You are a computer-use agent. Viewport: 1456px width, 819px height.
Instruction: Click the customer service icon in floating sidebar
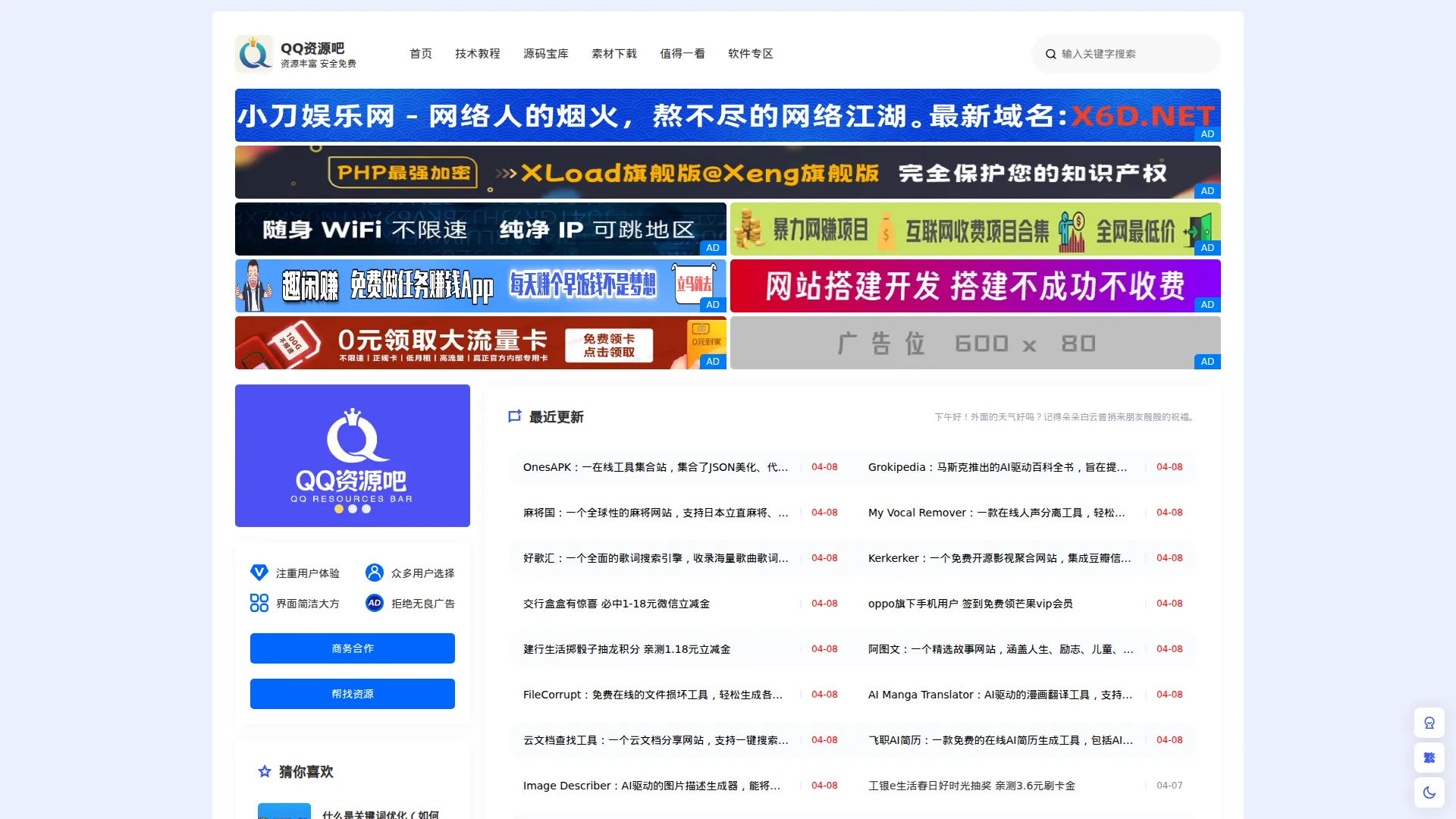(x=1429, y=723)
